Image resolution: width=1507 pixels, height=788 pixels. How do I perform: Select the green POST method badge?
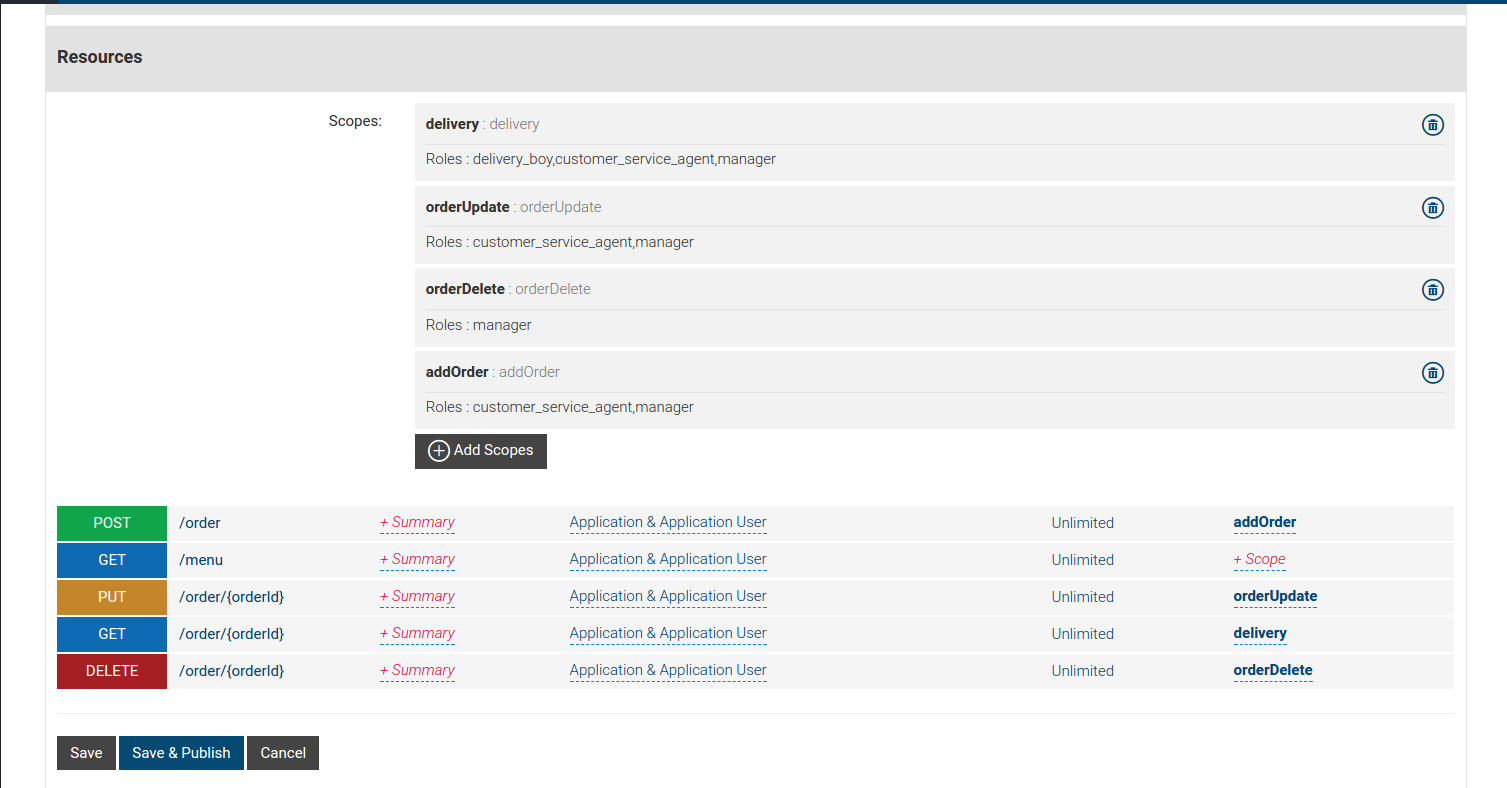tap(111, 522)
